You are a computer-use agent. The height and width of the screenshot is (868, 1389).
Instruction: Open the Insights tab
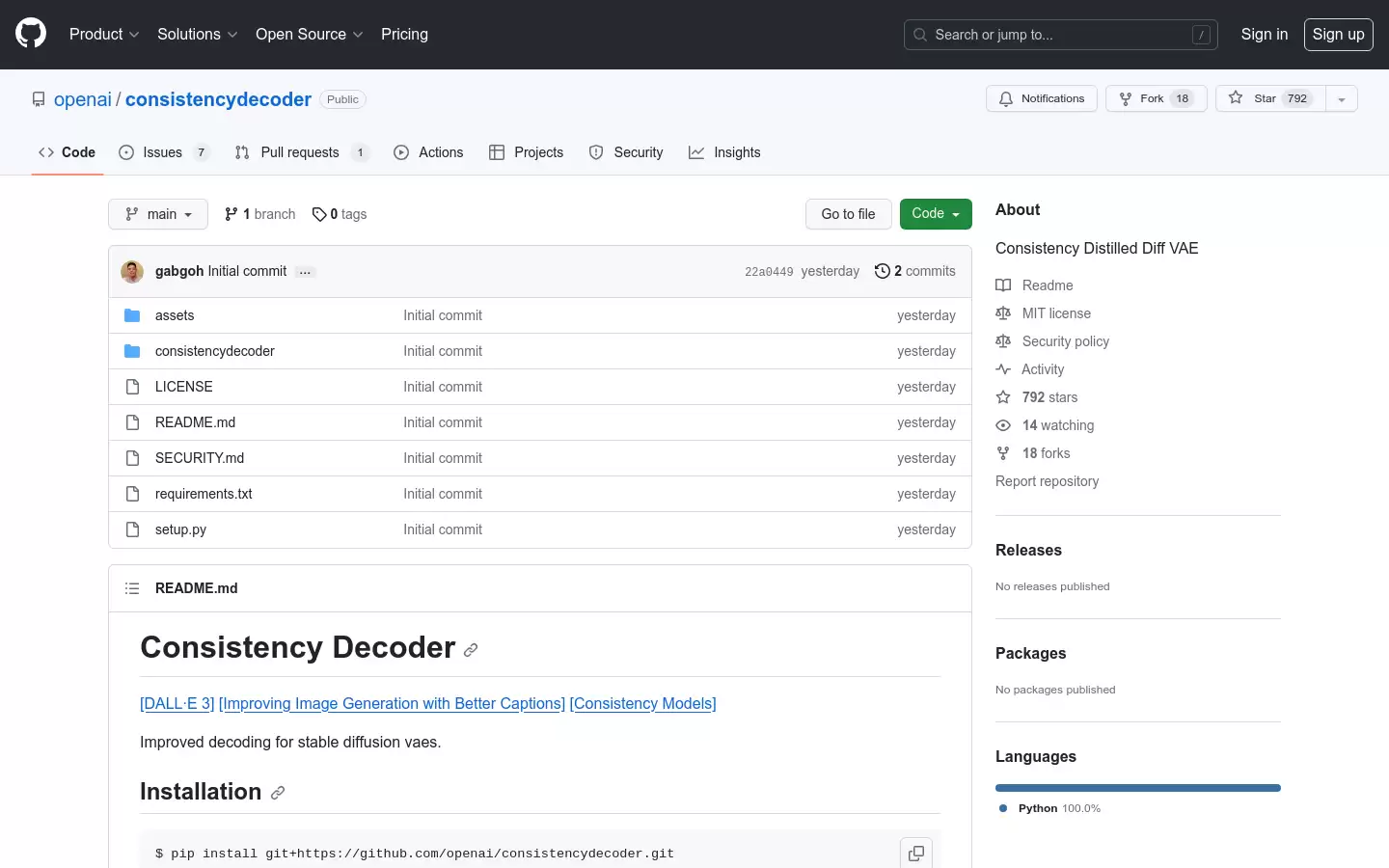pos(725,152)
